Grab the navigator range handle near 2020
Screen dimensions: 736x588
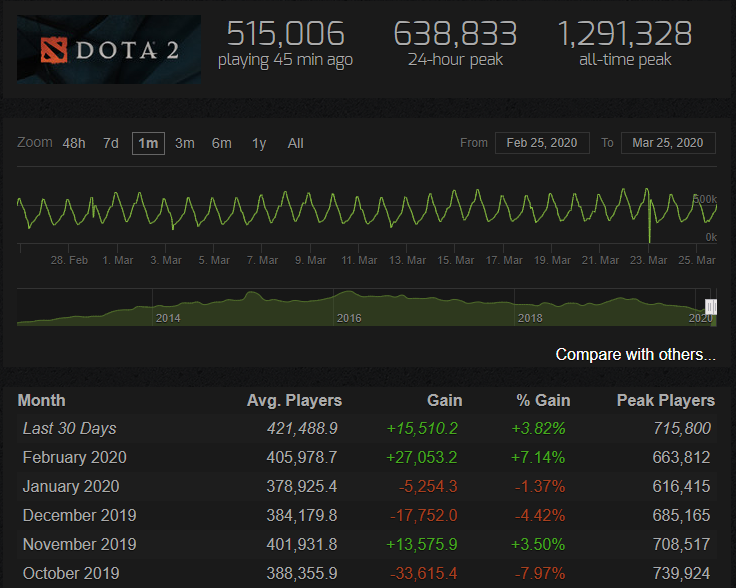pyautogui.click(x=711, y=307)
